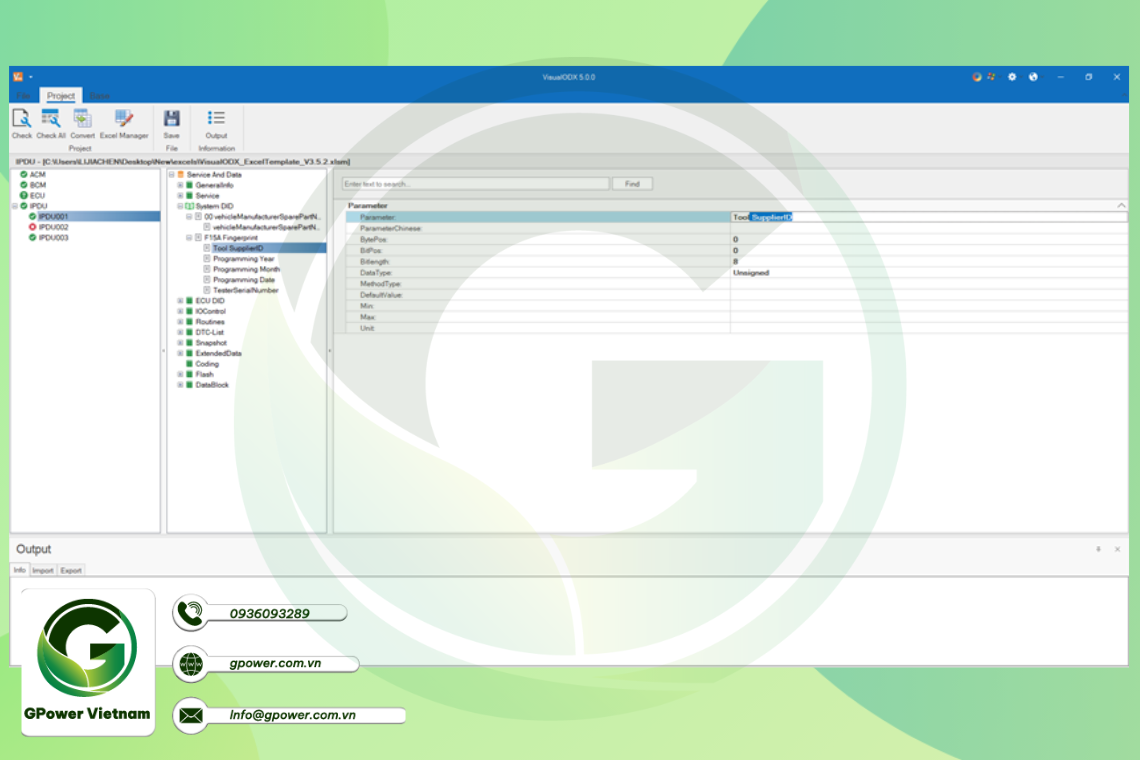Screen dimensions: 1140x760
Task: Click the ParameterChinese property row
Action: [x=736, y=228]
